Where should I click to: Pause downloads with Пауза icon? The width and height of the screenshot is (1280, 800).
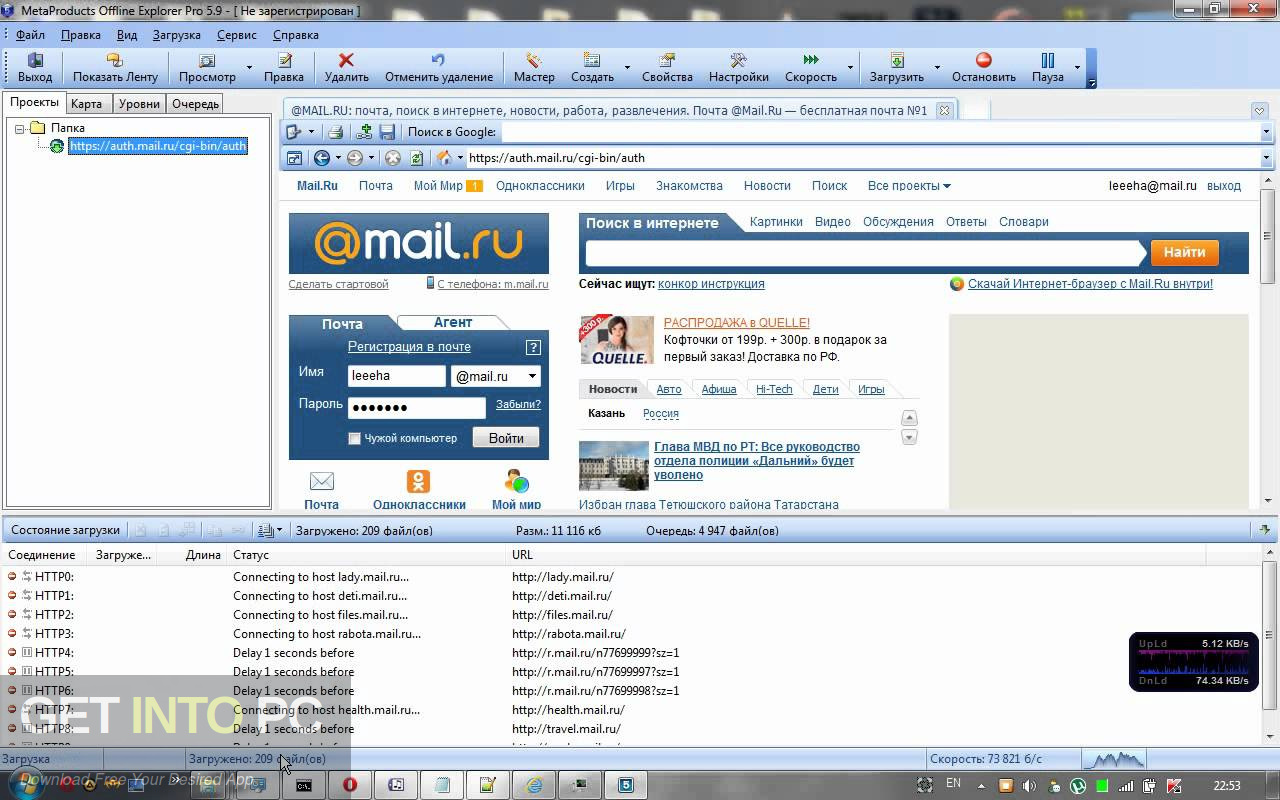pyautogui.click(x=1048, y=68)
